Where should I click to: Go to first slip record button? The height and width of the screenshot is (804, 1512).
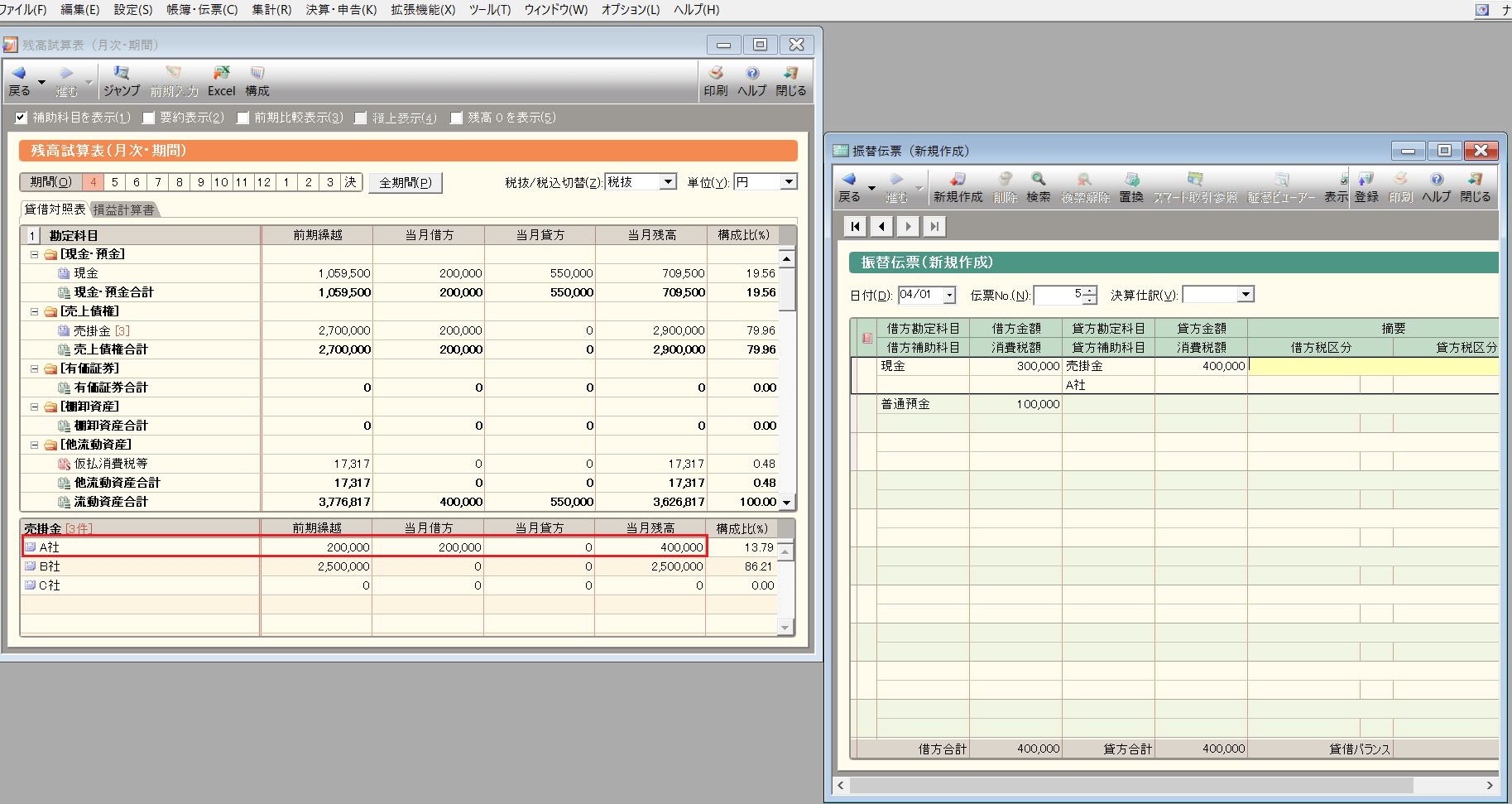(x=855, y=226)
